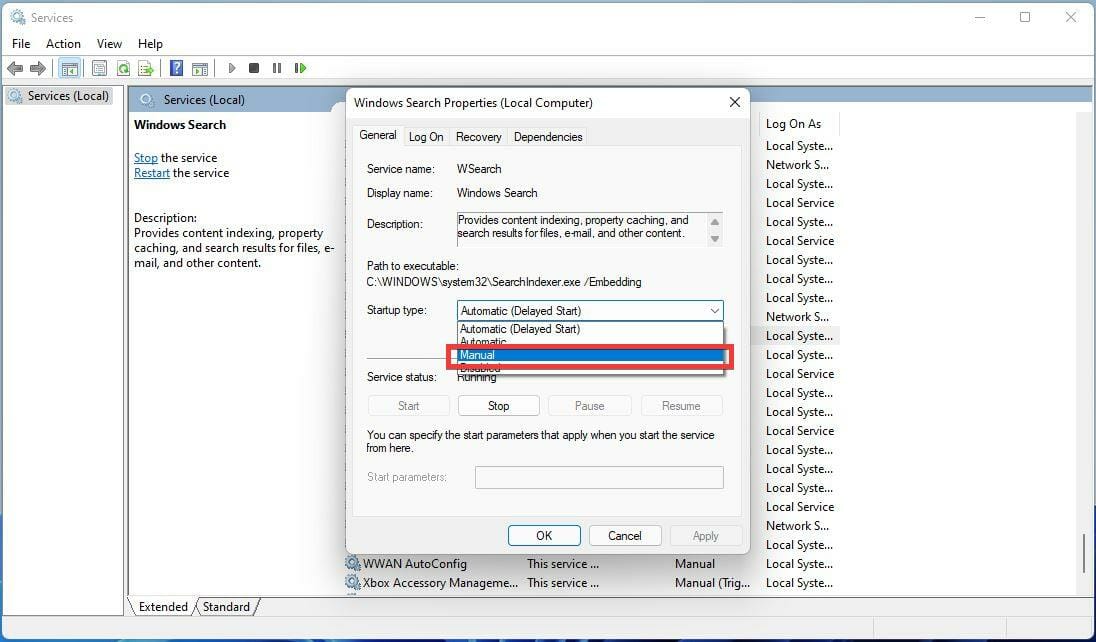The width and height of the screenshot is (1096, 642).
Task: Click the WSearch service name value
Action: tap(479, 169)
